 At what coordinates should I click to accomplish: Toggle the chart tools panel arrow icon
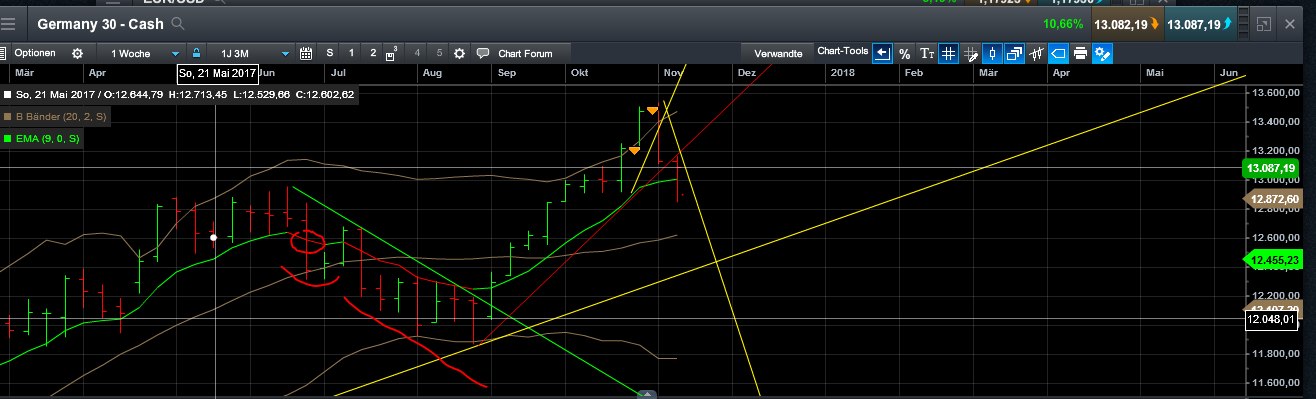[x=882, y=53]
